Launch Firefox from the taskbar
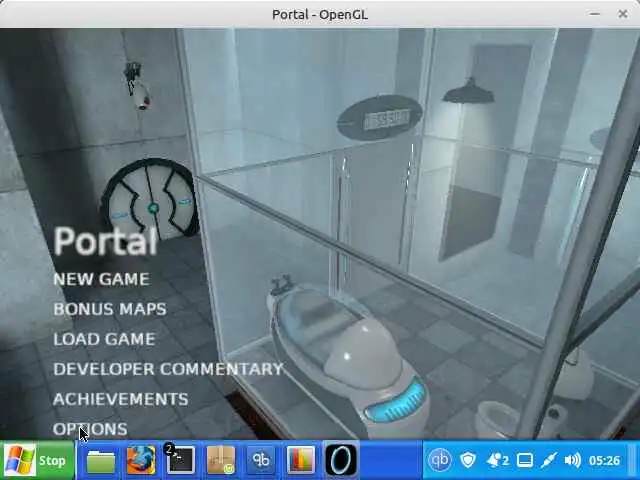The image size is (640, 480). coord(141,460)
